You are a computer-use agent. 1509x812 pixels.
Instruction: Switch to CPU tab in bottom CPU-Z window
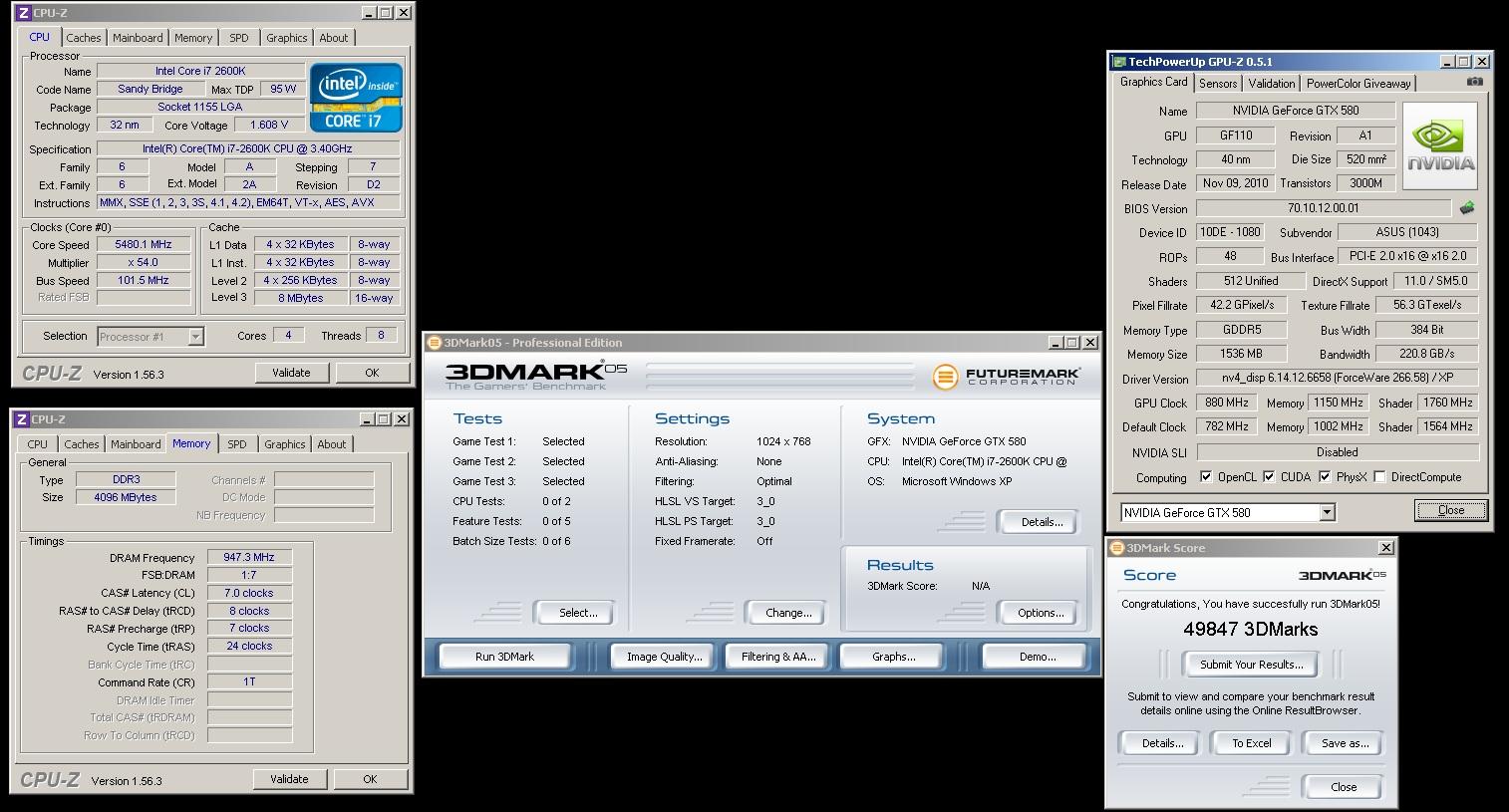(38, 444)
